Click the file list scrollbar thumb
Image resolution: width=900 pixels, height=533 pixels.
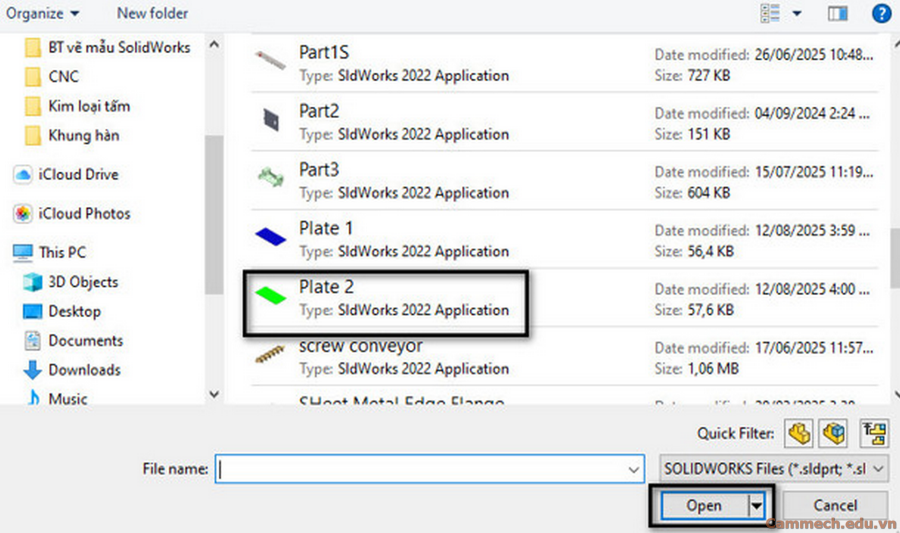(895, 257)
